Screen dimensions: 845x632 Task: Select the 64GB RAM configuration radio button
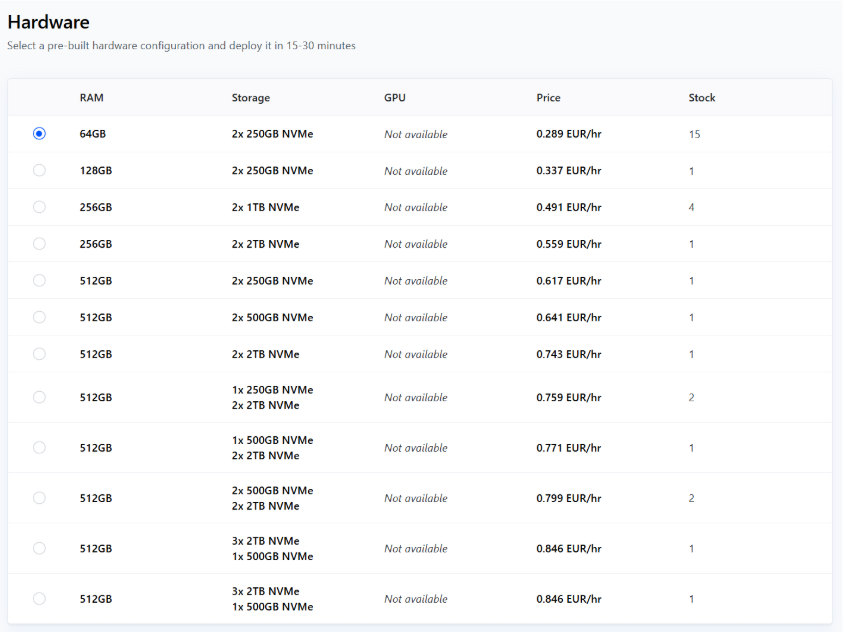click(x=39, y=134)
